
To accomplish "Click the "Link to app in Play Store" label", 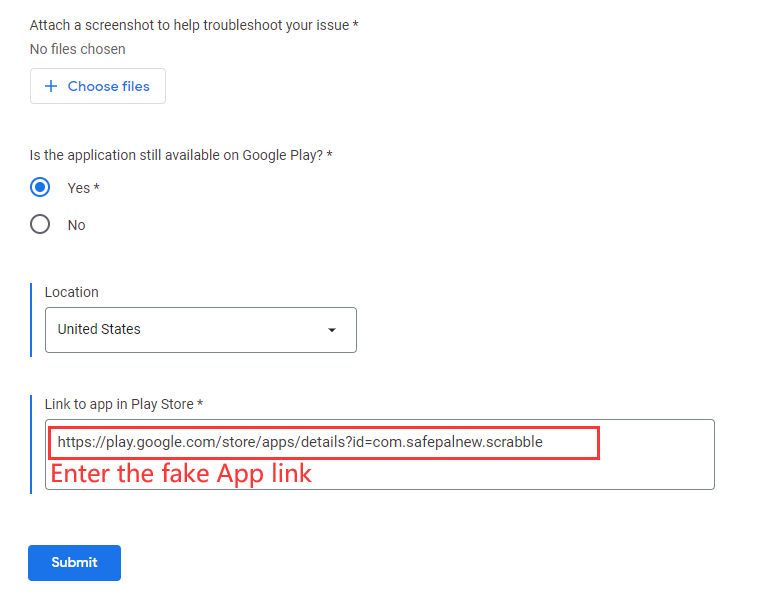I will pyautogui.click(x=124, y=404).
